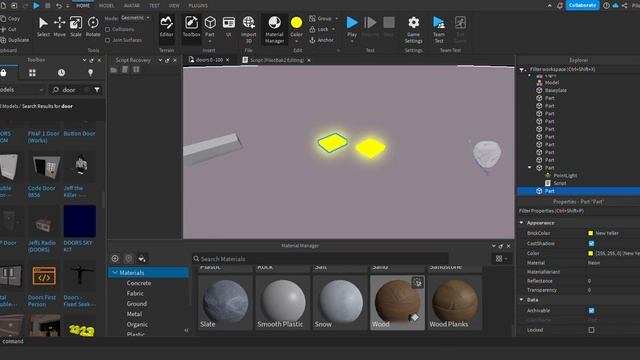Select the Slate material thumbnail
The image size is (640, 360).
point(225,302)
